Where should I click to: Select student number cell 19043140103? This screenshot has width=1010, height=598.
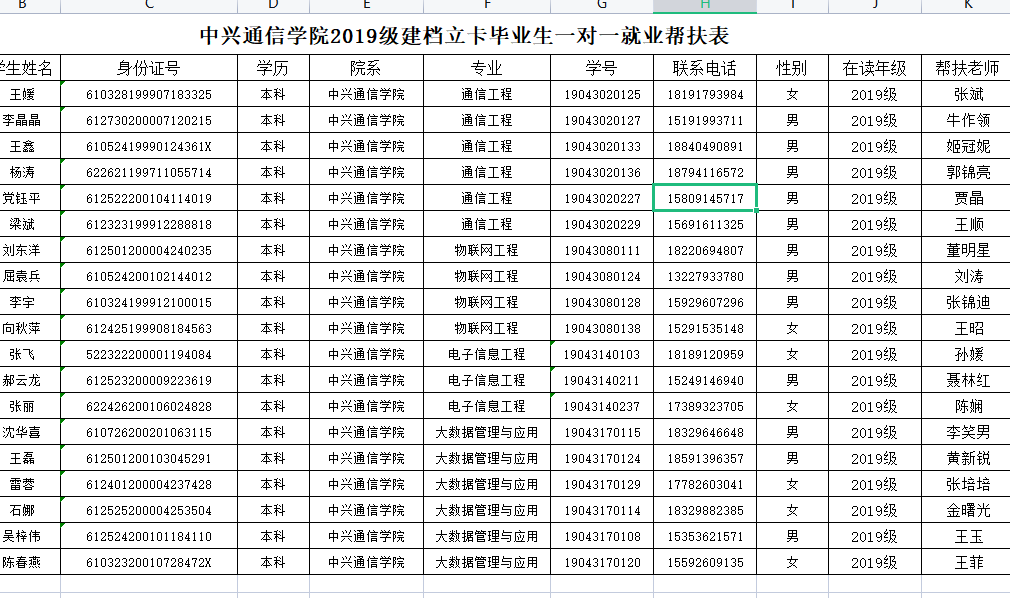[x=602, y=354]
